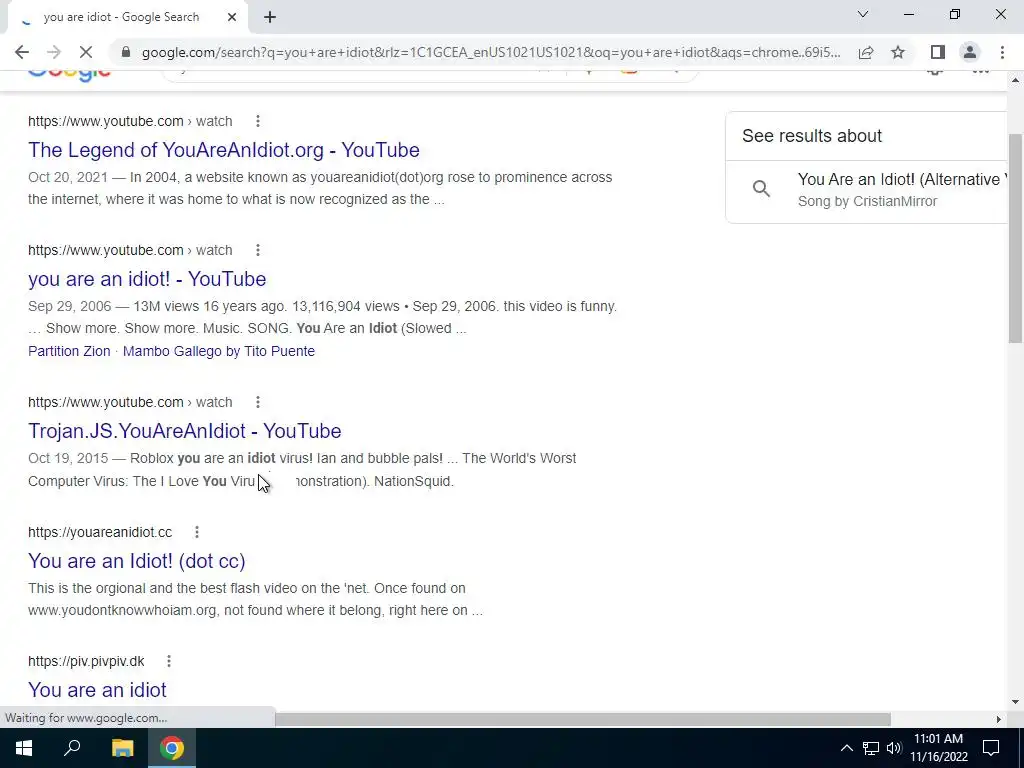1024x768 pixels.
Task: Open options for youareanidiot.cc result
Action: (x=197, y=532)
